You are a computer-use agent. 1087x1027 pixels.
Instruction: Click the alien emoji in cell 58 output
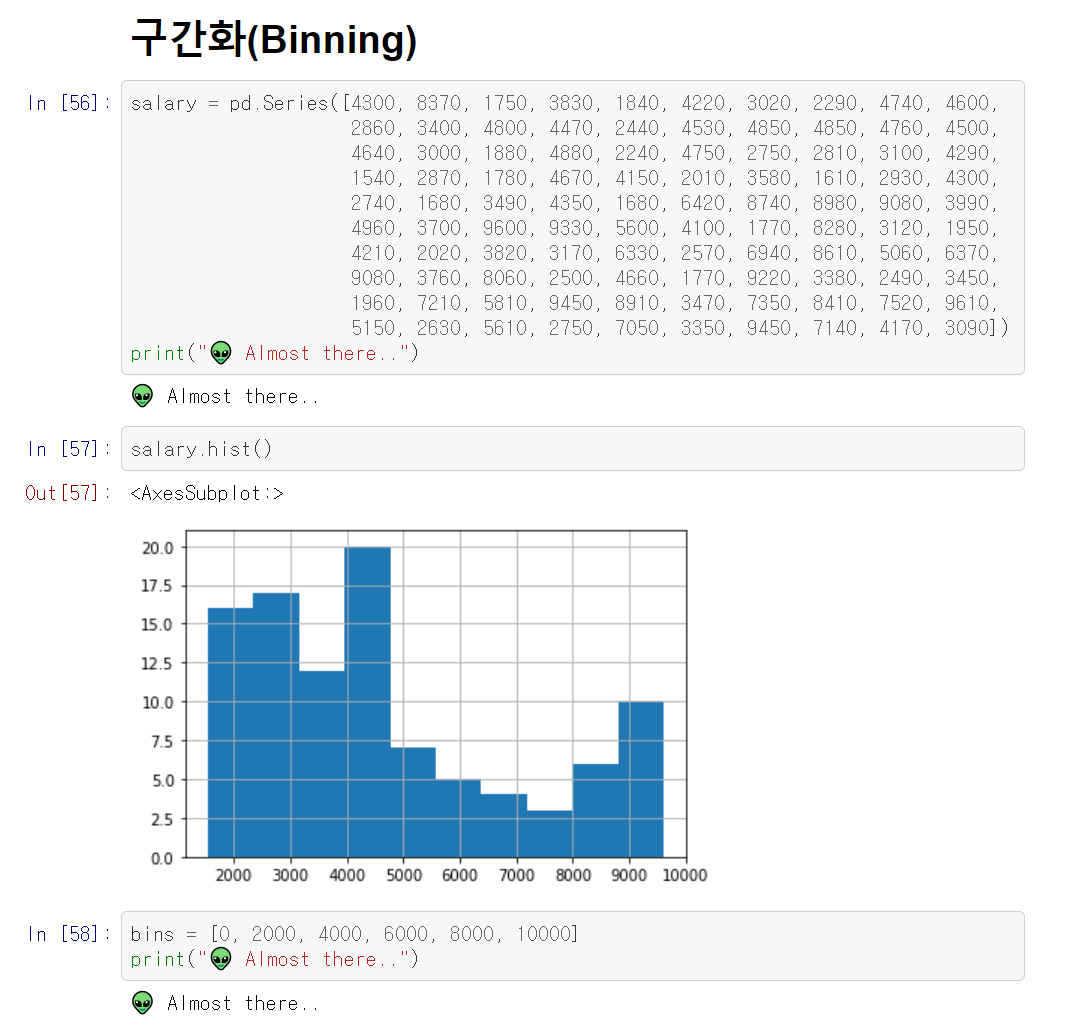point(142,1003)
